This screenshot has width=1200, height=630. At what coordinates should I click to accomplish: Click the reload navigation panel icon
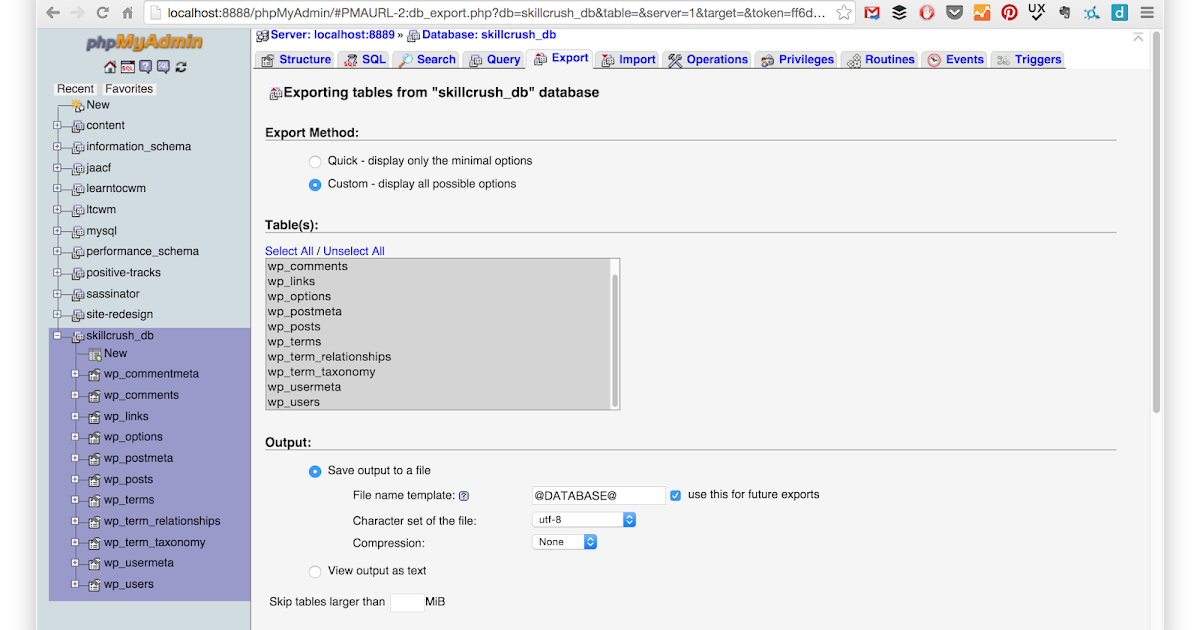click(181, 66)
